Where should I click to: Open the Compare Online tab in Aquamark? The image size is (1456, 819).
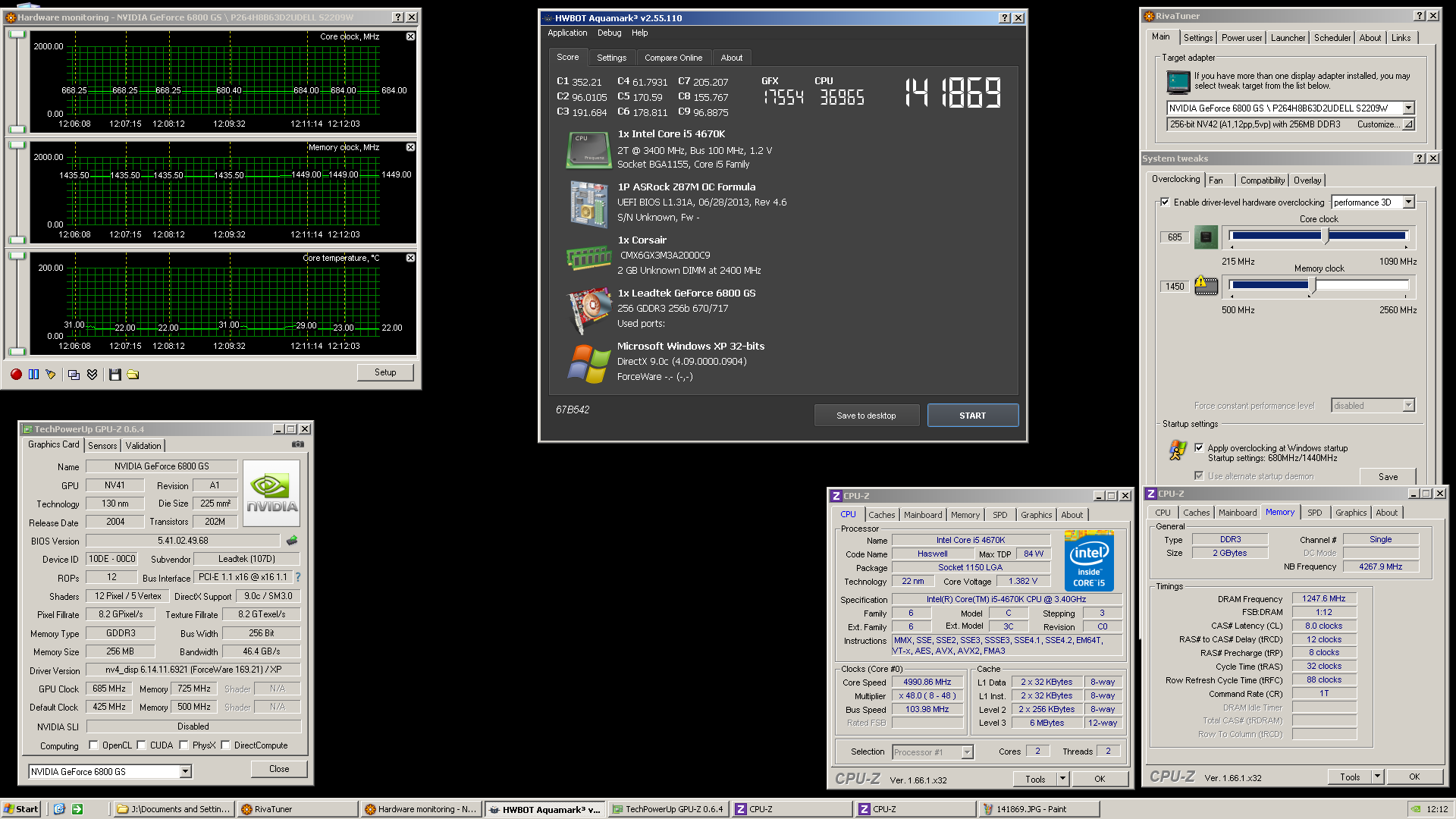pyautogui.click(x=673, y=58)
